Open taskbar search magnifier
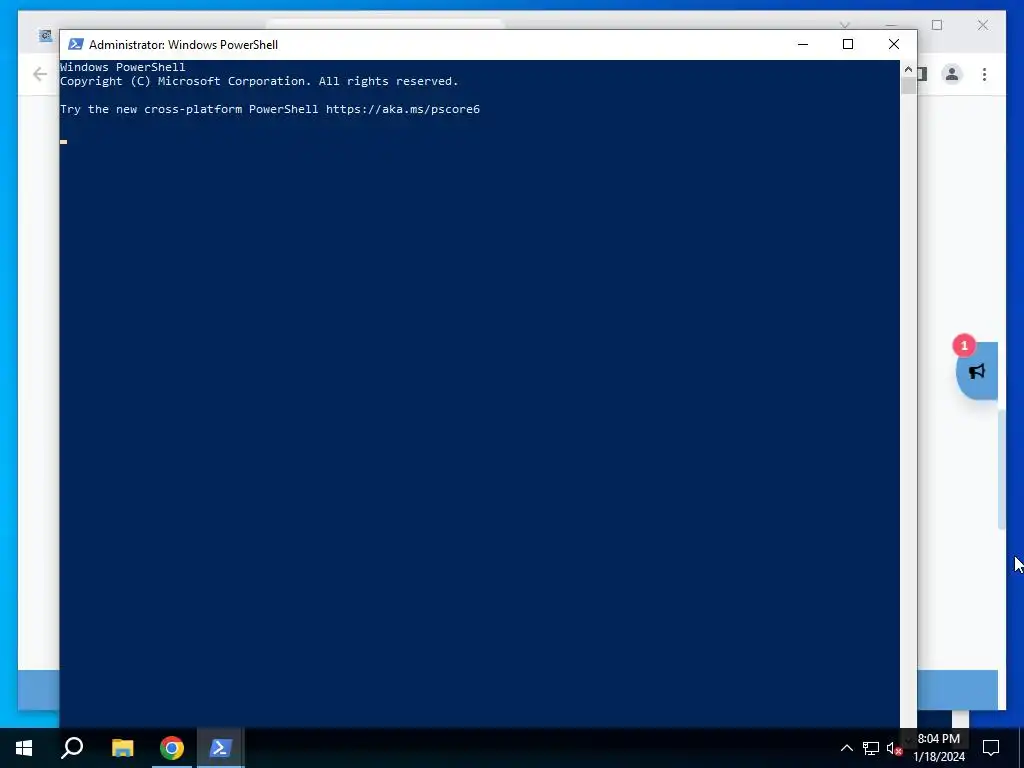 pos(72,748)
